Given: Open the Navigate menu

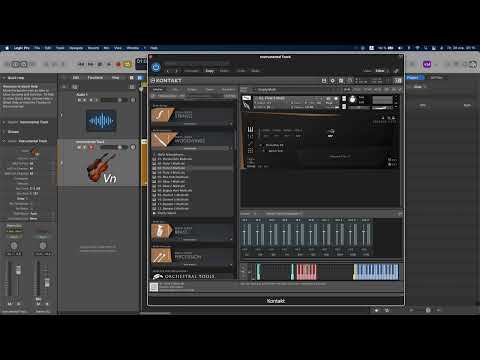Looking at the screenshot, I should pyautogui.click(x=76, y=48).
